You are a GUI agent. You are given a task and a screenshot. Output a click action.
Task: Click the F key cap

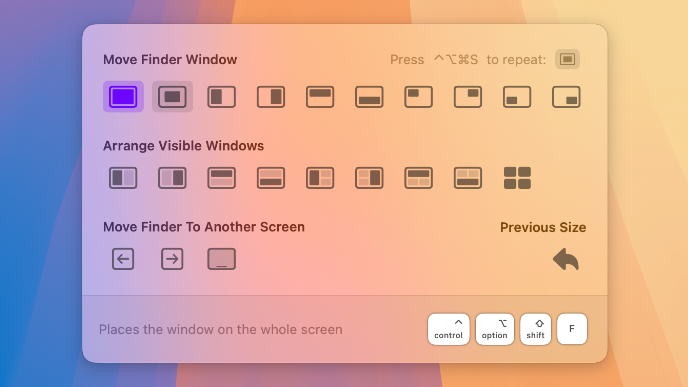[x=572, y=329]
